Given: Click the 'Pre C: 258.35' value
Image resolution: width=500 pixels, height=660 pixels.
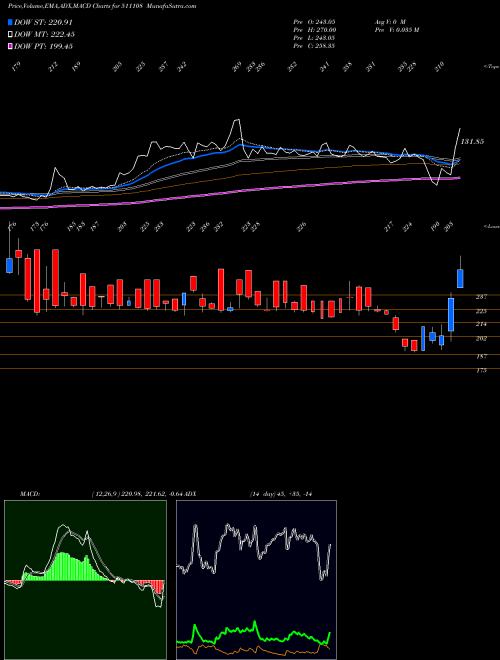Looking at the screenshot, I should click(314, 46).
